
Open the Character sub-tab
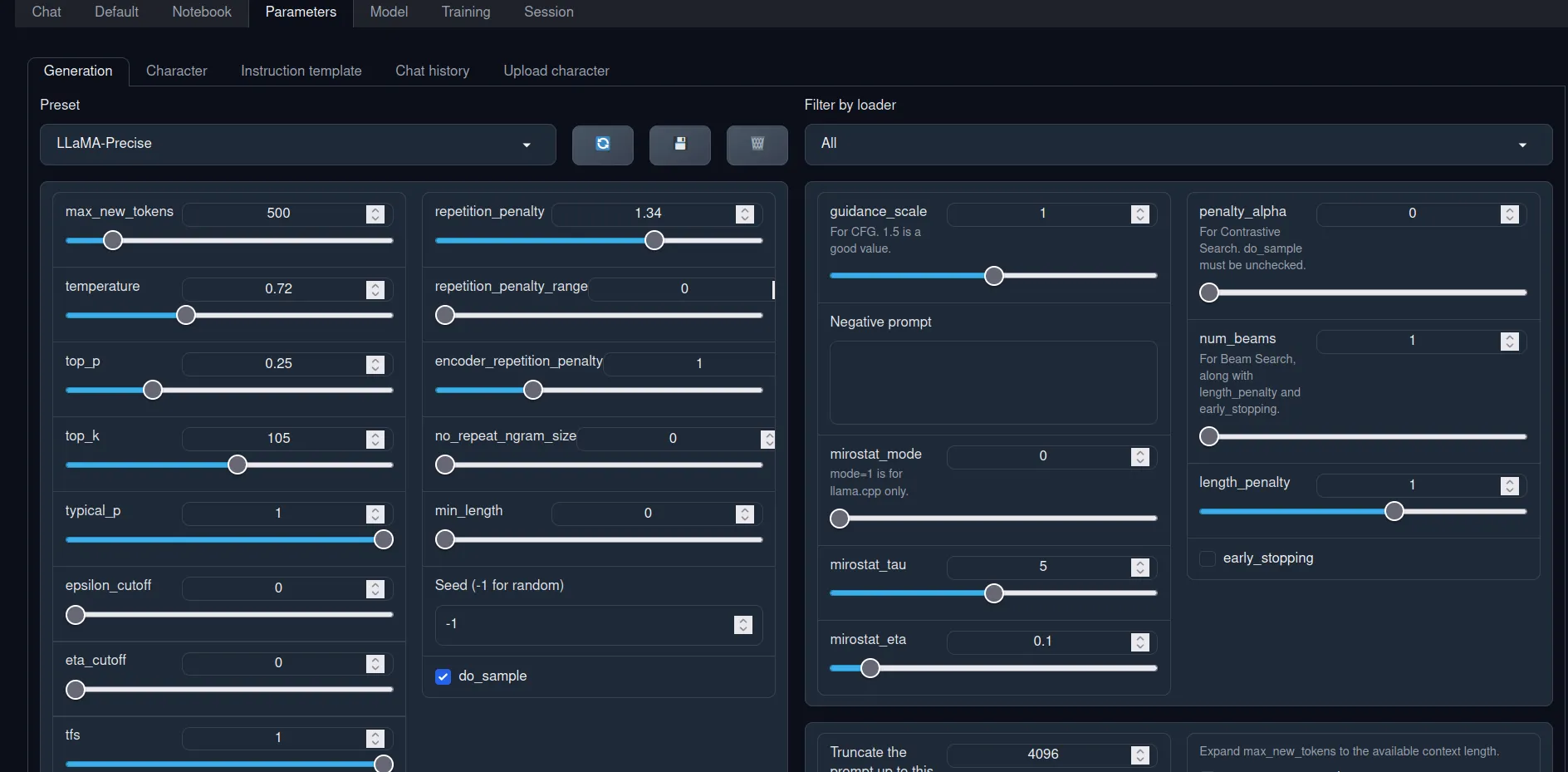176,71
